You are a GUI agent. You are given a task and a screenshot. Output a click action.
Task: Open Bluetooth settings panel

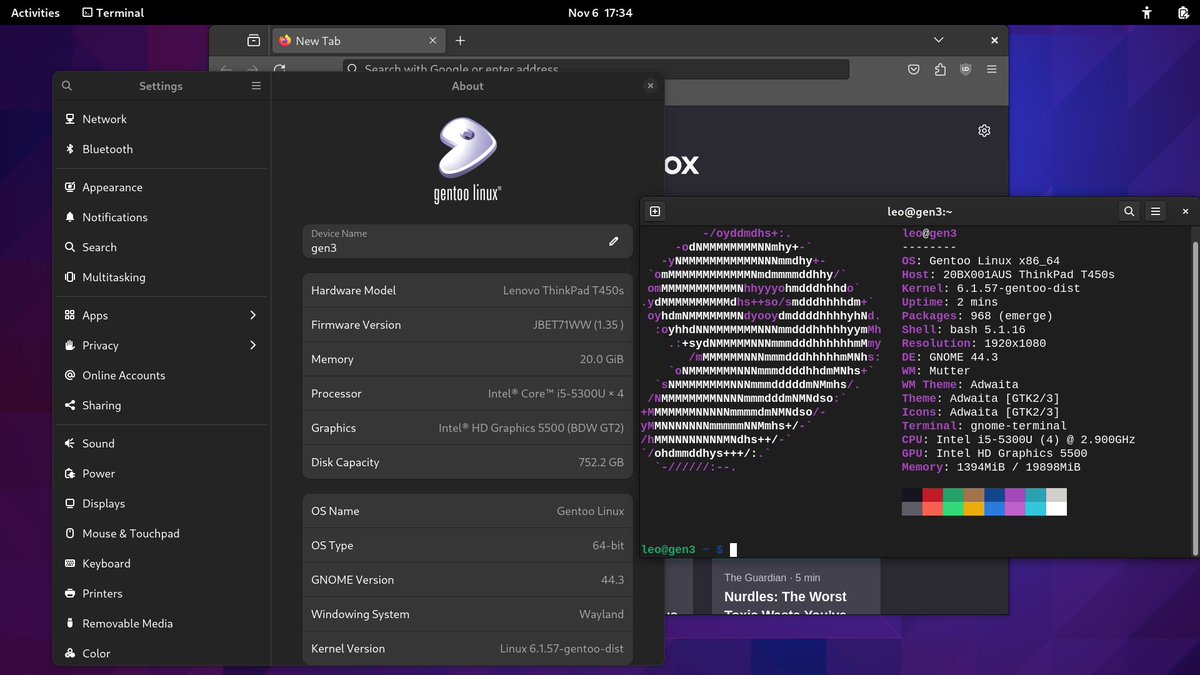(x=161, y=149)
